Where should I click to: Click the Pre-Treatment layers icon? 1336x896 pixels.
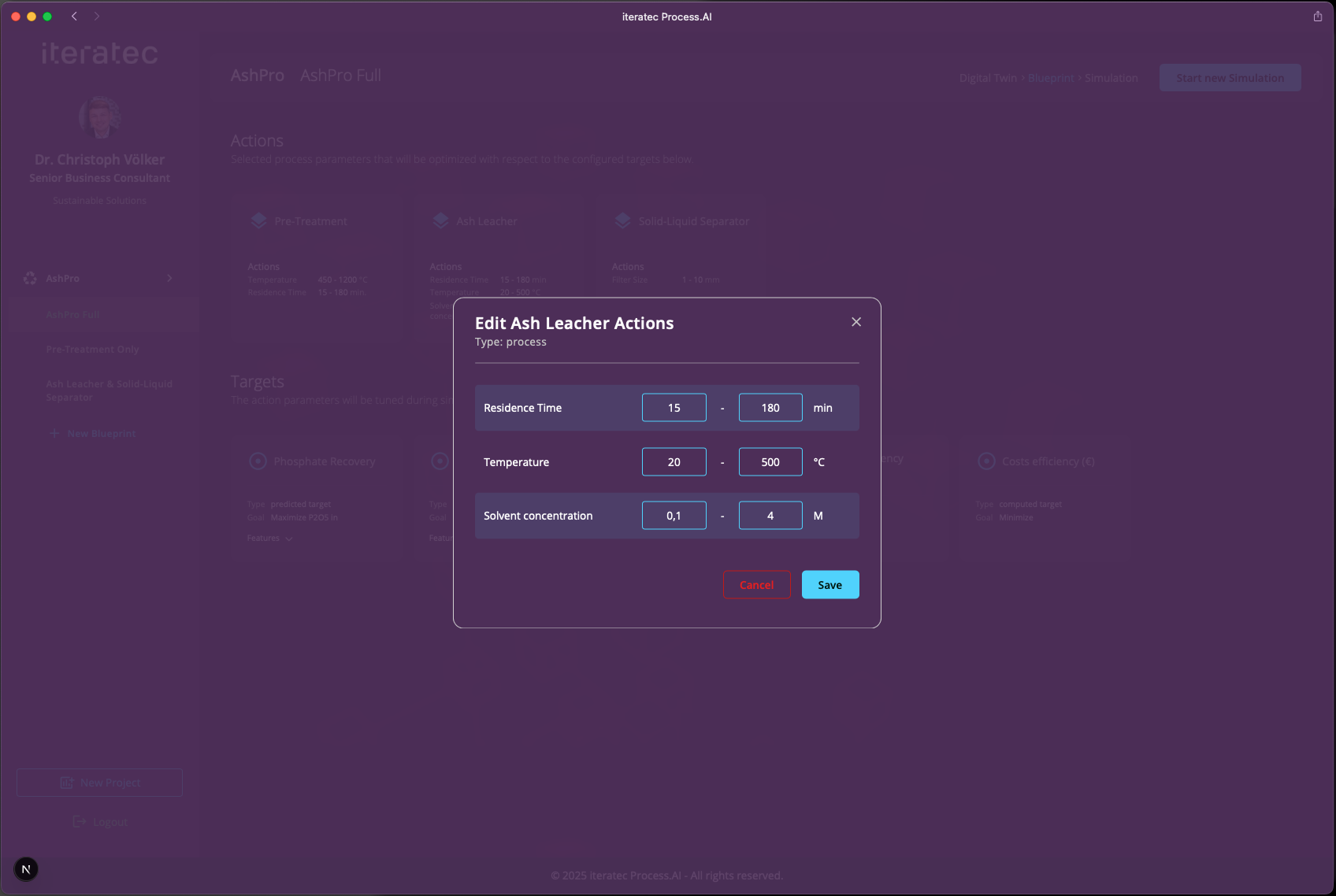click(259, 221)
